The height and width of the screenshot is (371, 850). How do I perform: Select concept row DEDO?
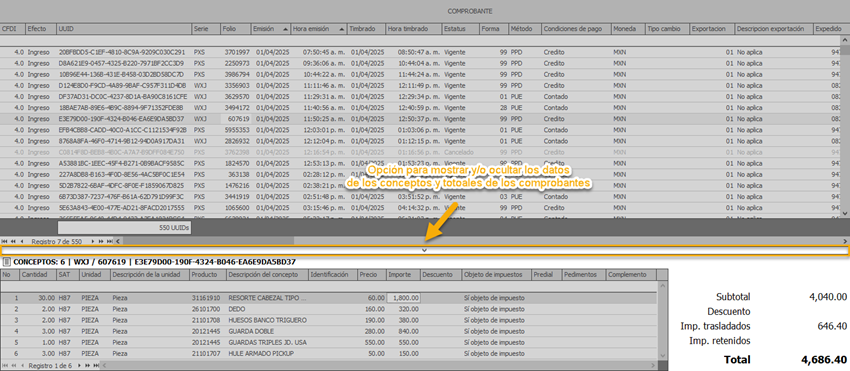click(x=328, y=309)
